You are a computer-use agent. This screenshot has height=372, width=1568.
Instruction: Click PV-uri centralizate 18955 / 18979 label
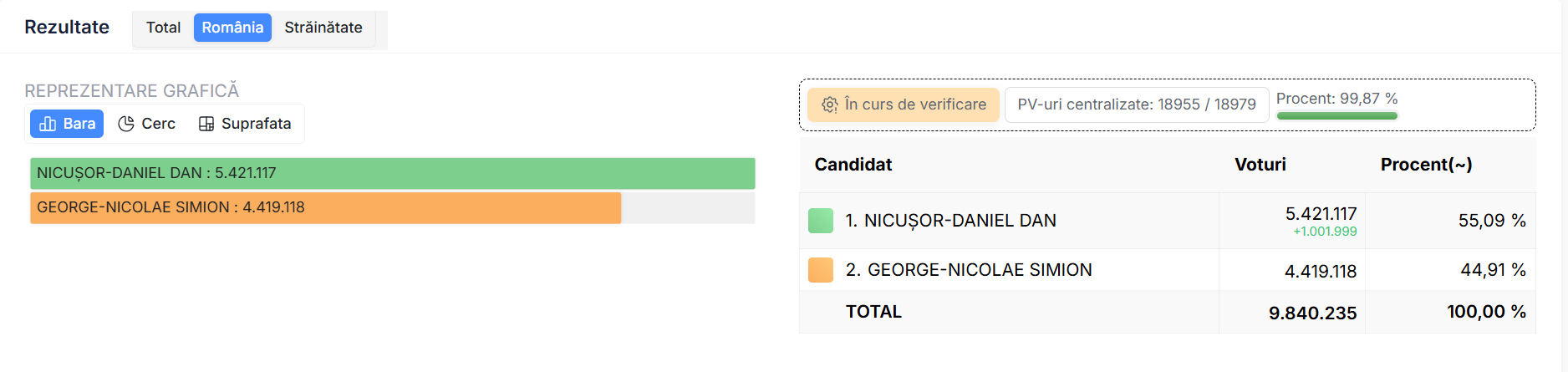(x=1136, y=104)
